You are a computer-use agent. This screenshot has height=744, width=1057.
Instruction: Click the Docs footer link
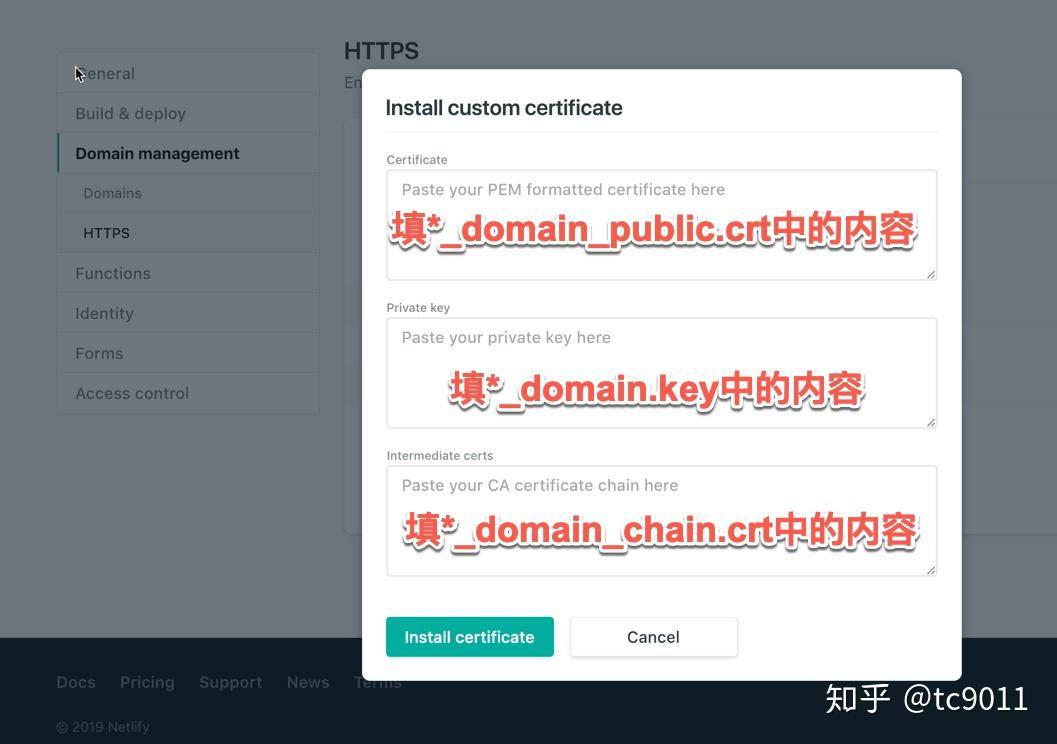point(75,682)
